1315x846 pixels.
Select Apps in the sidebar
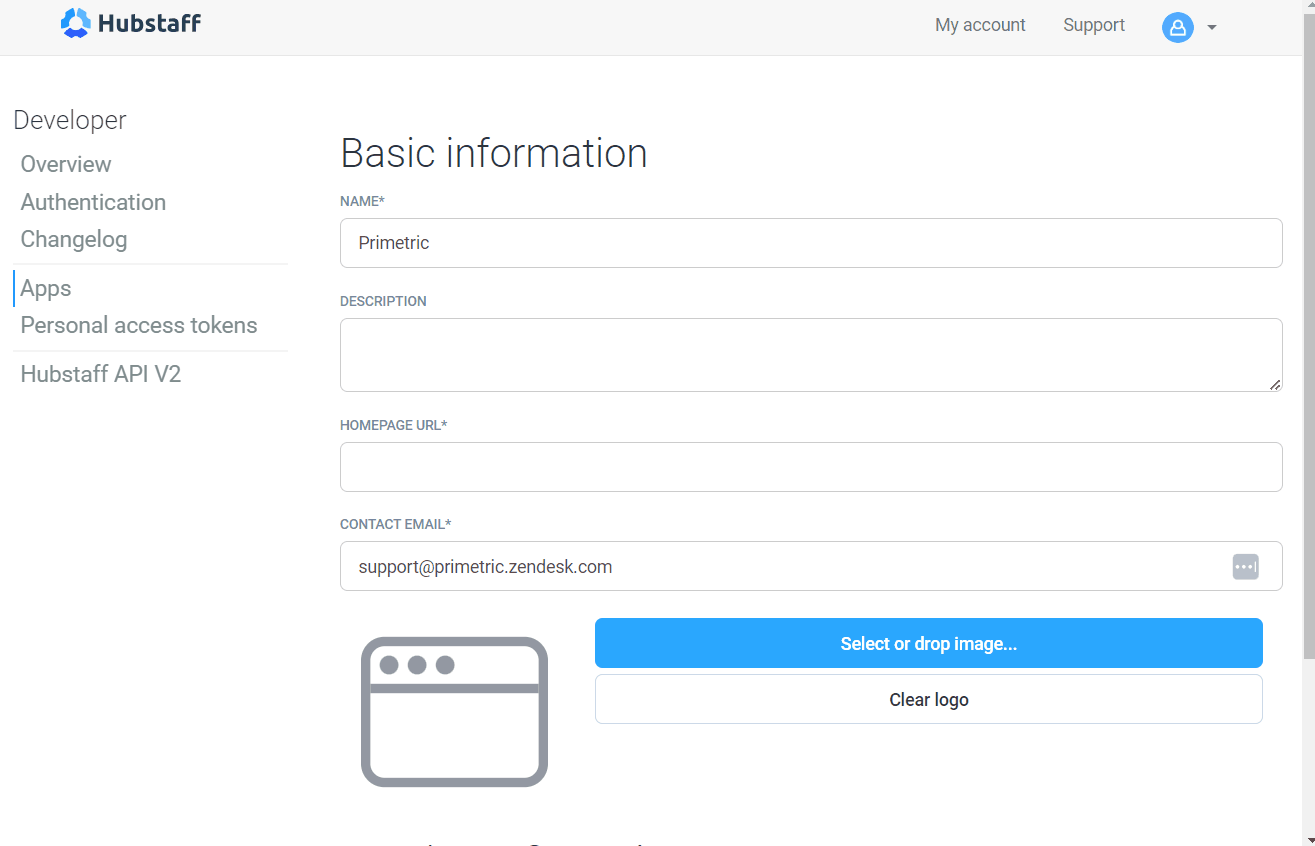46,288
